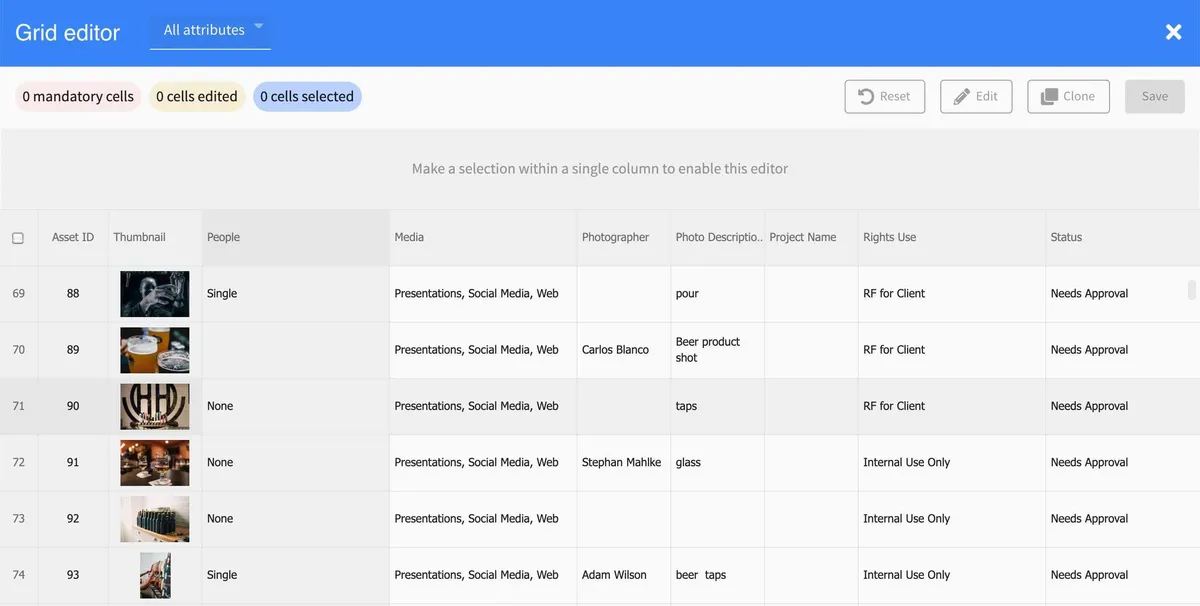Click the Edit pencil button
The image size is (1200, 606).
(x=976, y=96)
